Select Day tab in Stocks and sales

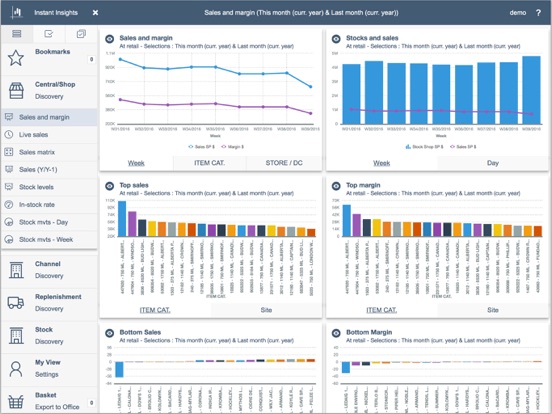pos(493,163)
